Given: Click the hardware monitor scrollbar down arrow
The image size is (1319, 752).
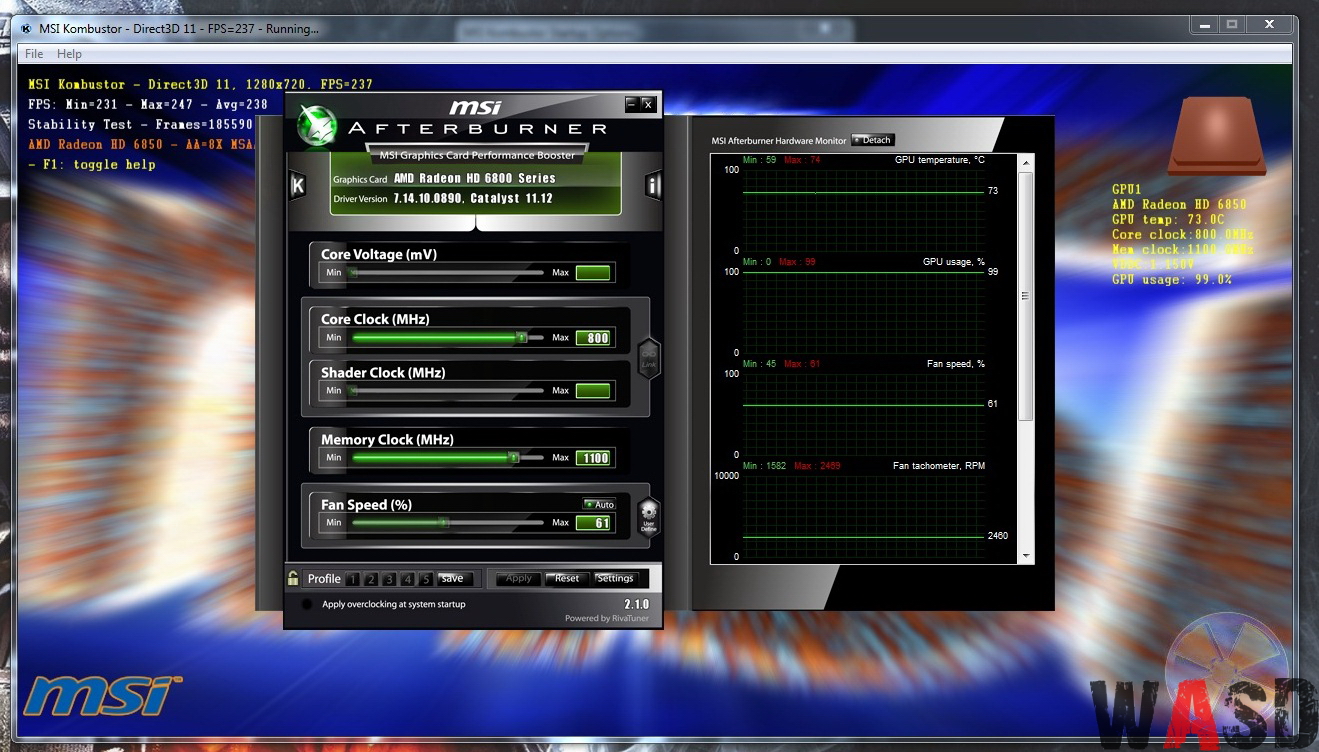Looking at the screenshot, I should 1025,556.
